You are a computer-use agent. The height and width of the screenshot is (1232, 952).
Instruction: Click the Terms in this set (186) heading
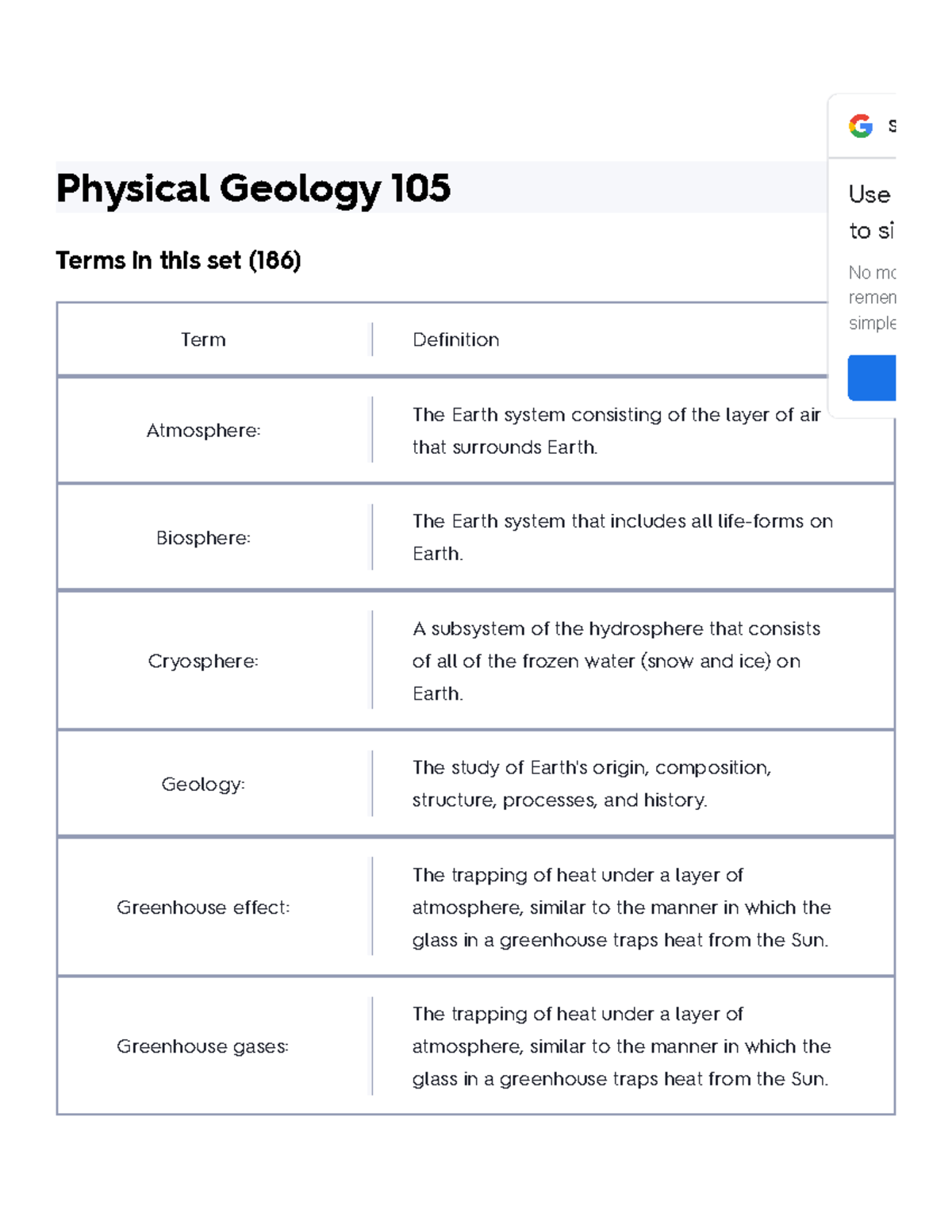click(178, 260)
